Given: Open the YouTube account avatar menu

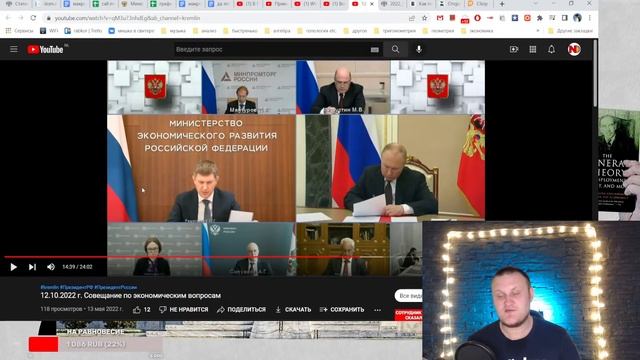Looking at the screenshot, I should click(574, 49).
